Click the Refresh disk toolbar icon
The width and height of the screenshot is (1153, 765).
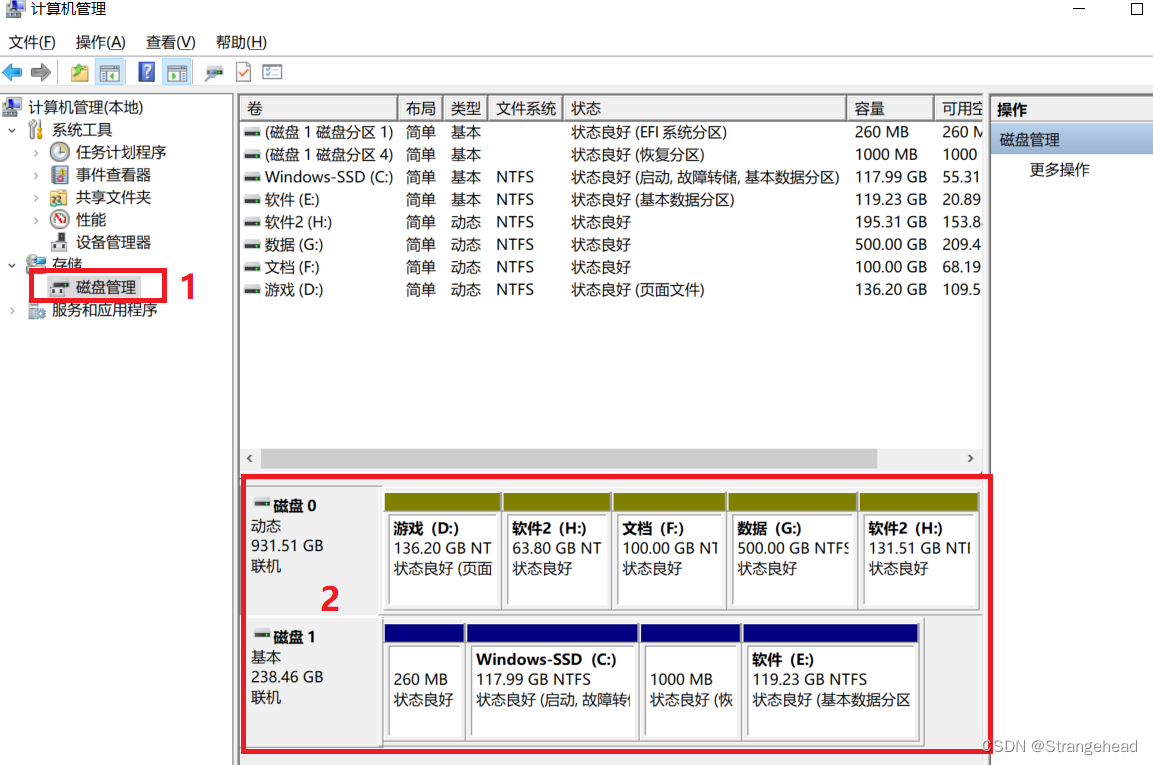214,72
